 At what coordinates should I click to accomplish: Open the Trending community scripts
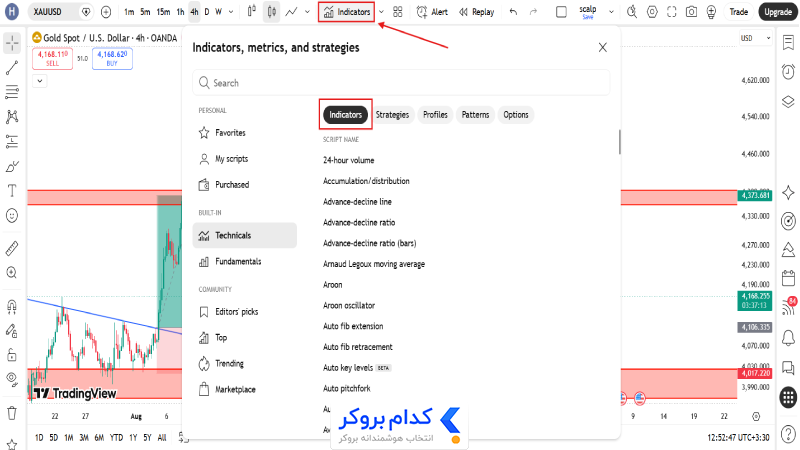tap(244, 363)
